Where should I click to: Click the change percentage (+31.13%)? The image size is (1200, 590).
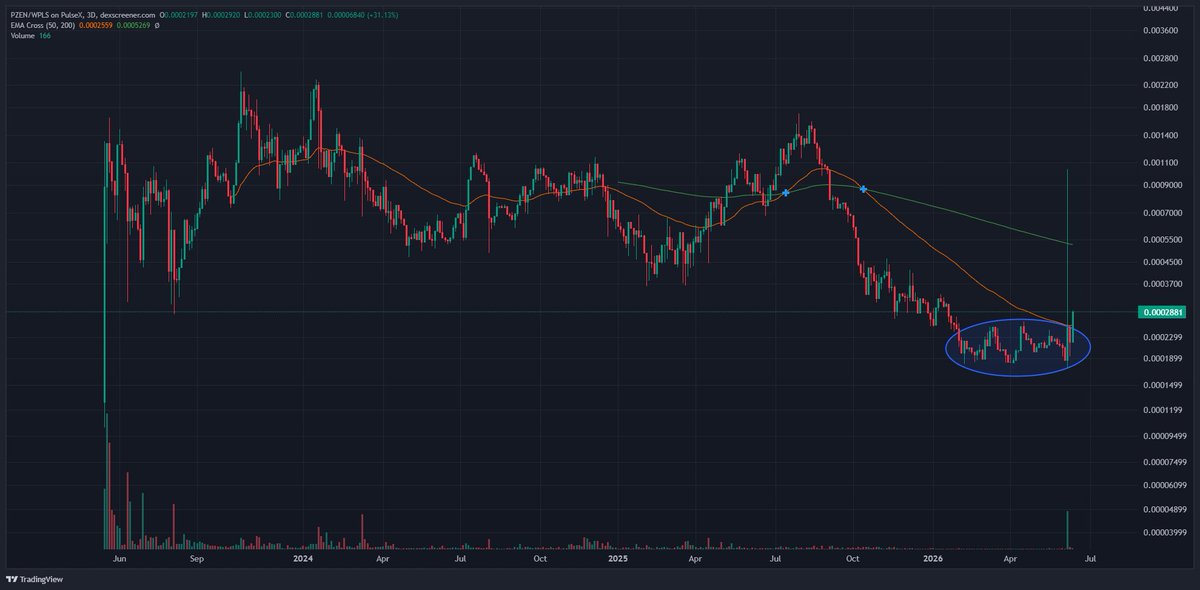[382, 15]
